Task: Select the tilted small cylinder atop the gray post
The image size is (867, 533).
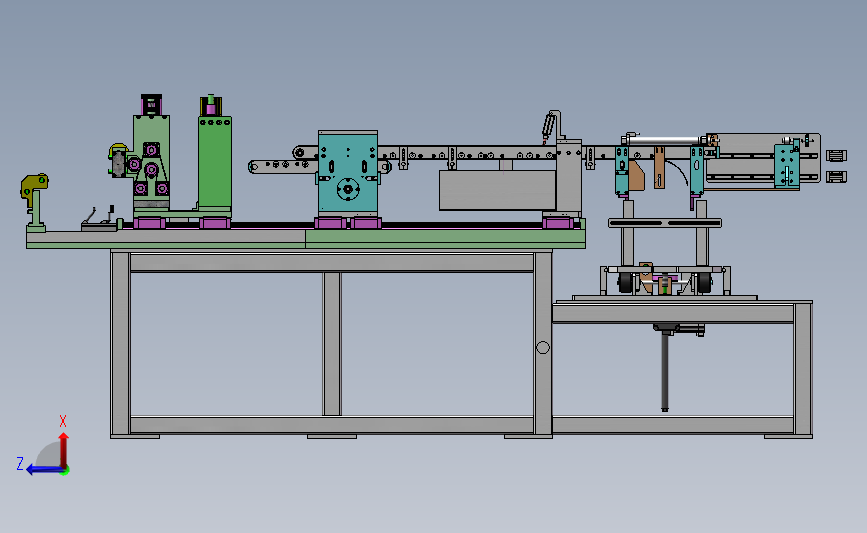Action: [x=549, y=126]
